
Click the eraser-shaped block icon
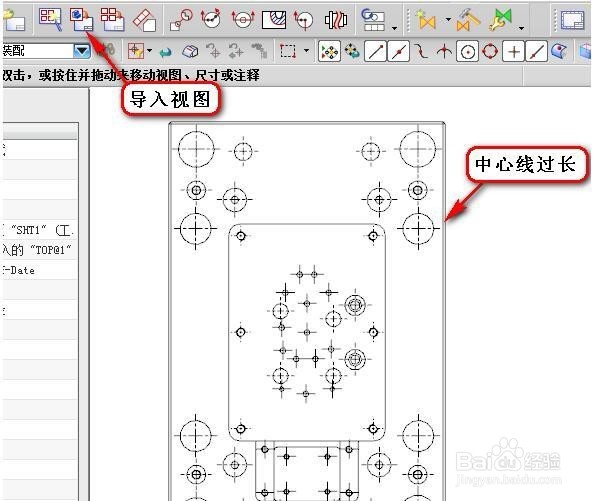point(190,51)
